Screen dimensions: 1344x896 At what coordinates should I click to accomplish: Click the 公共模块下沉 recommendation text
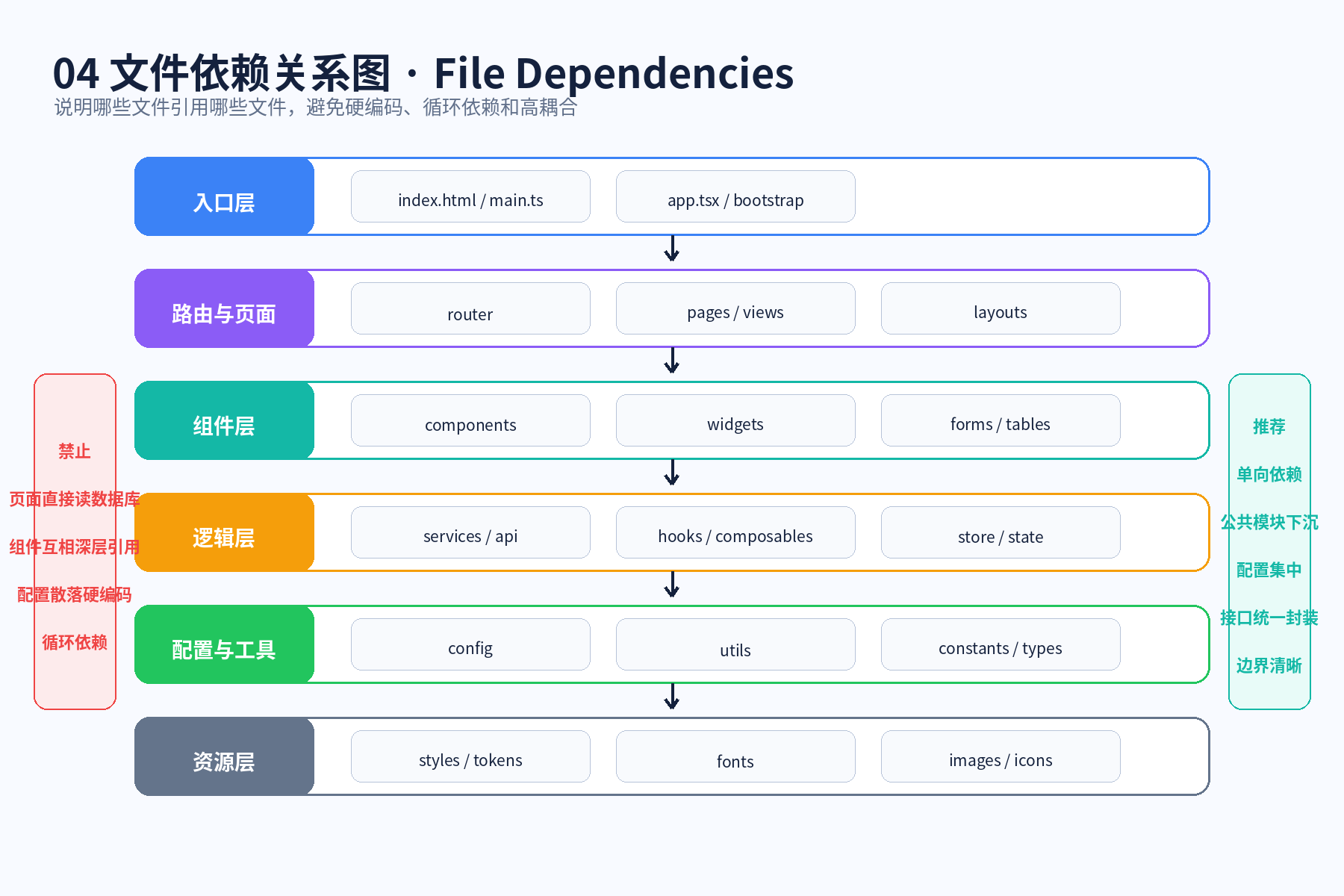point(1269,522)
